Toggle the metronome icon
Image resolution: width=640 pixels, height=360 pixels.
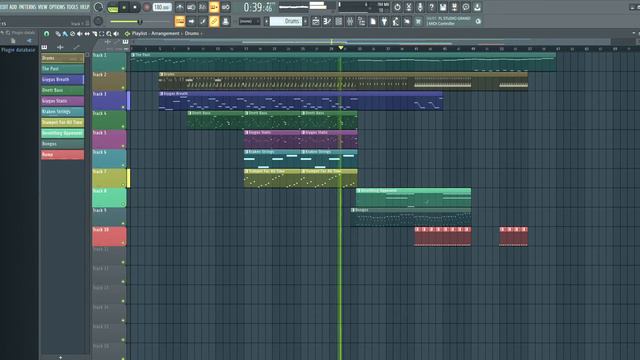(180, 7)
